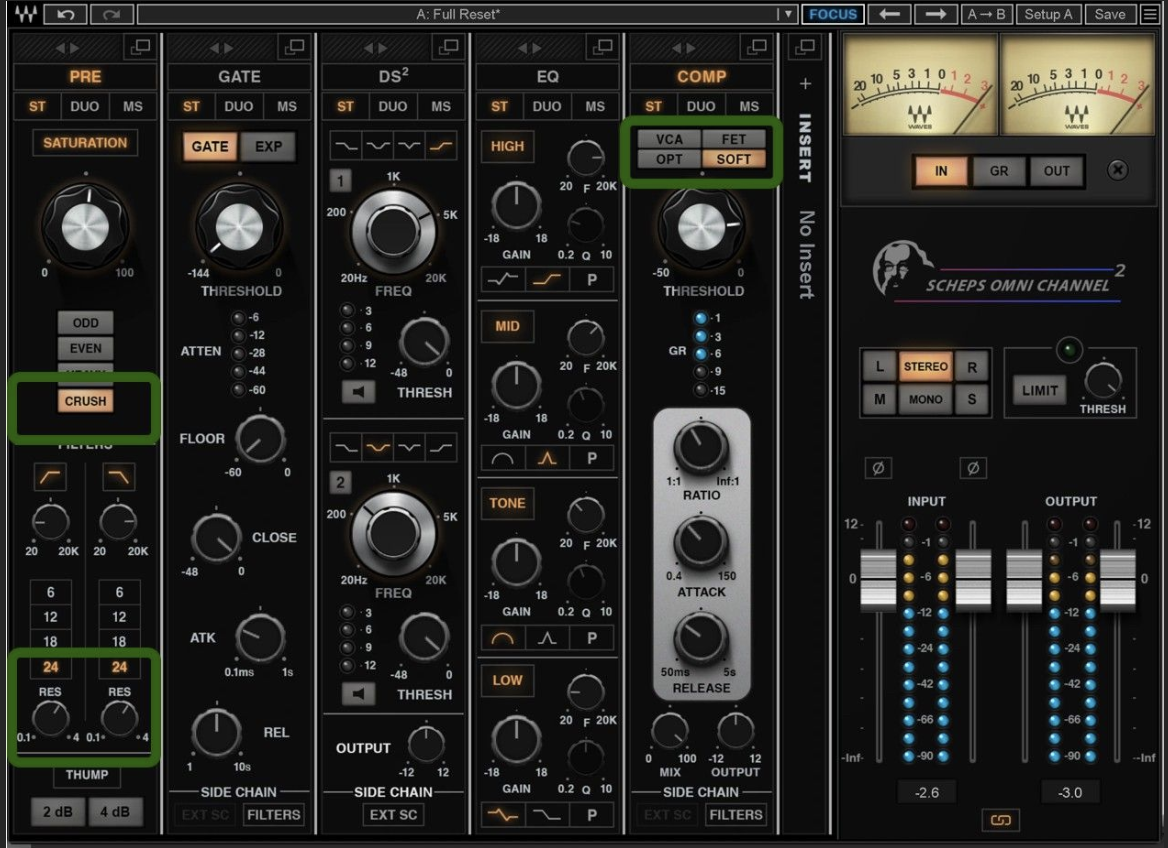Select the OPT compressor type
1168x848 pixels.
coord(669,159)
